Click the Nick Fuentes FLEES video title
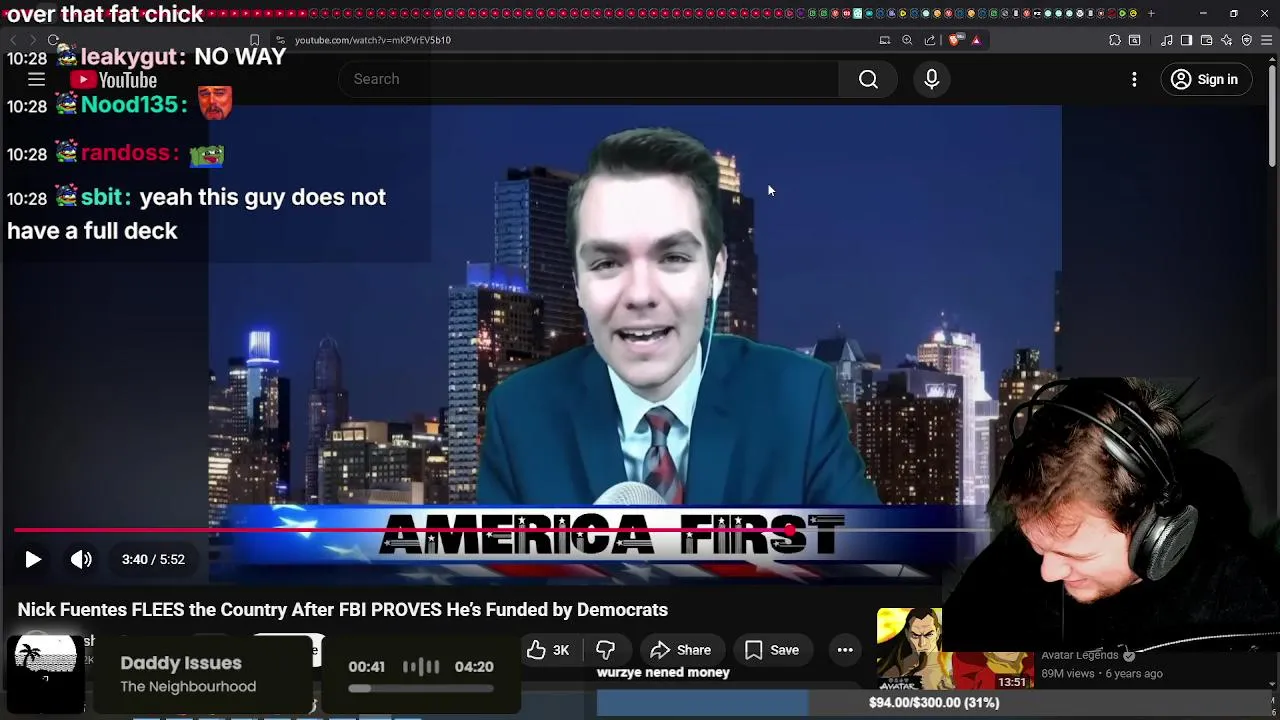Viewport: 1280px width, 720px height. (343, 610)
